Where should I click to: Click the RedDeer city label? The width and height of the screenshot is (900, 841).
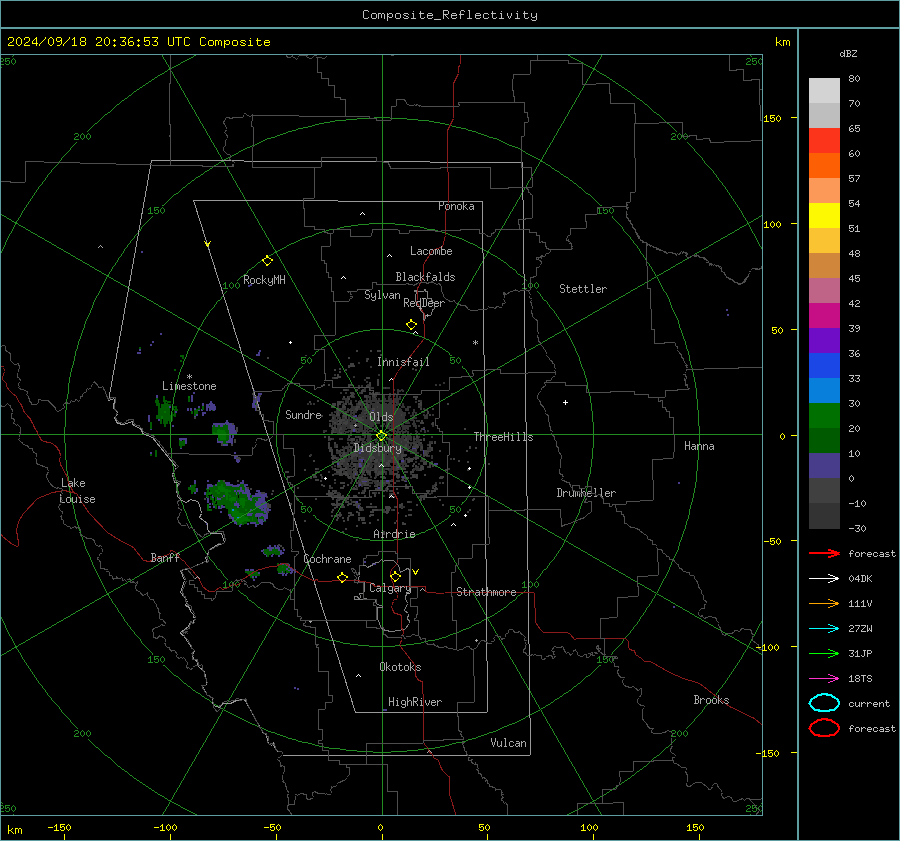[424, 303]
